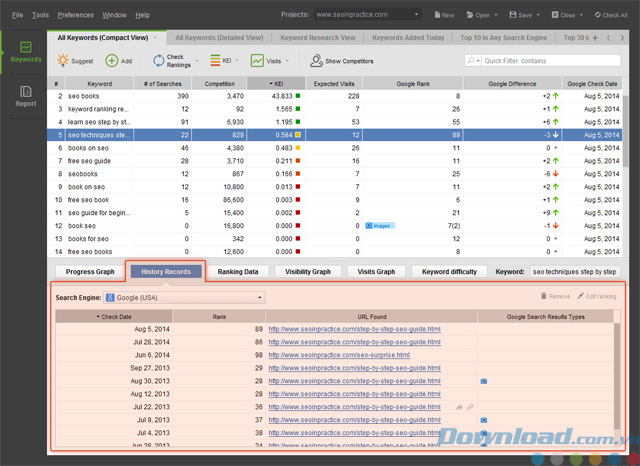Click inside the Quick Filter search field
This screenshot has height=466, width=640.
tap(550, 61)
